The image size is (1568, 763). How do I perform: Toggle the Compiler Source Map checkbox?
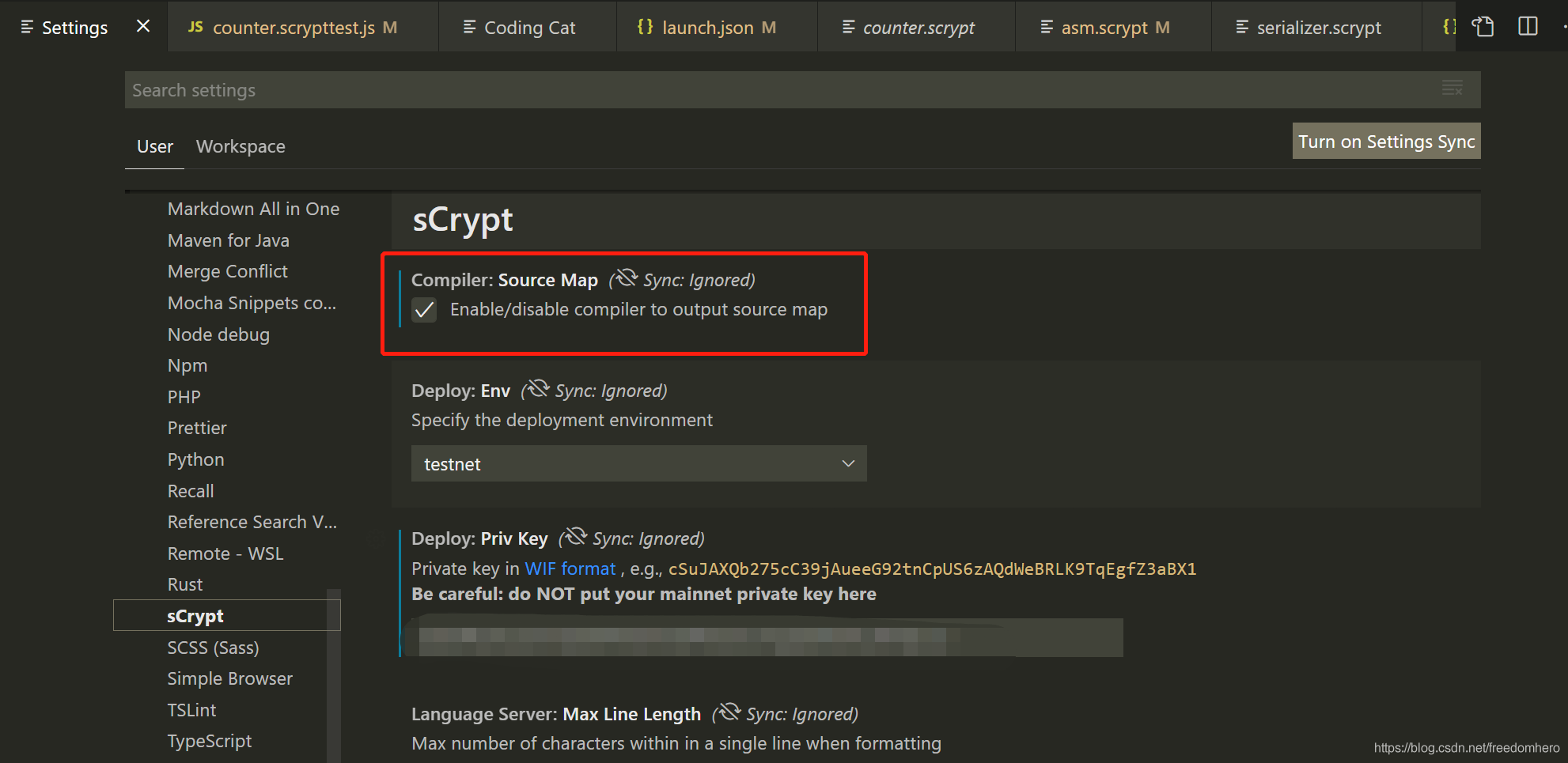point(424,310)
